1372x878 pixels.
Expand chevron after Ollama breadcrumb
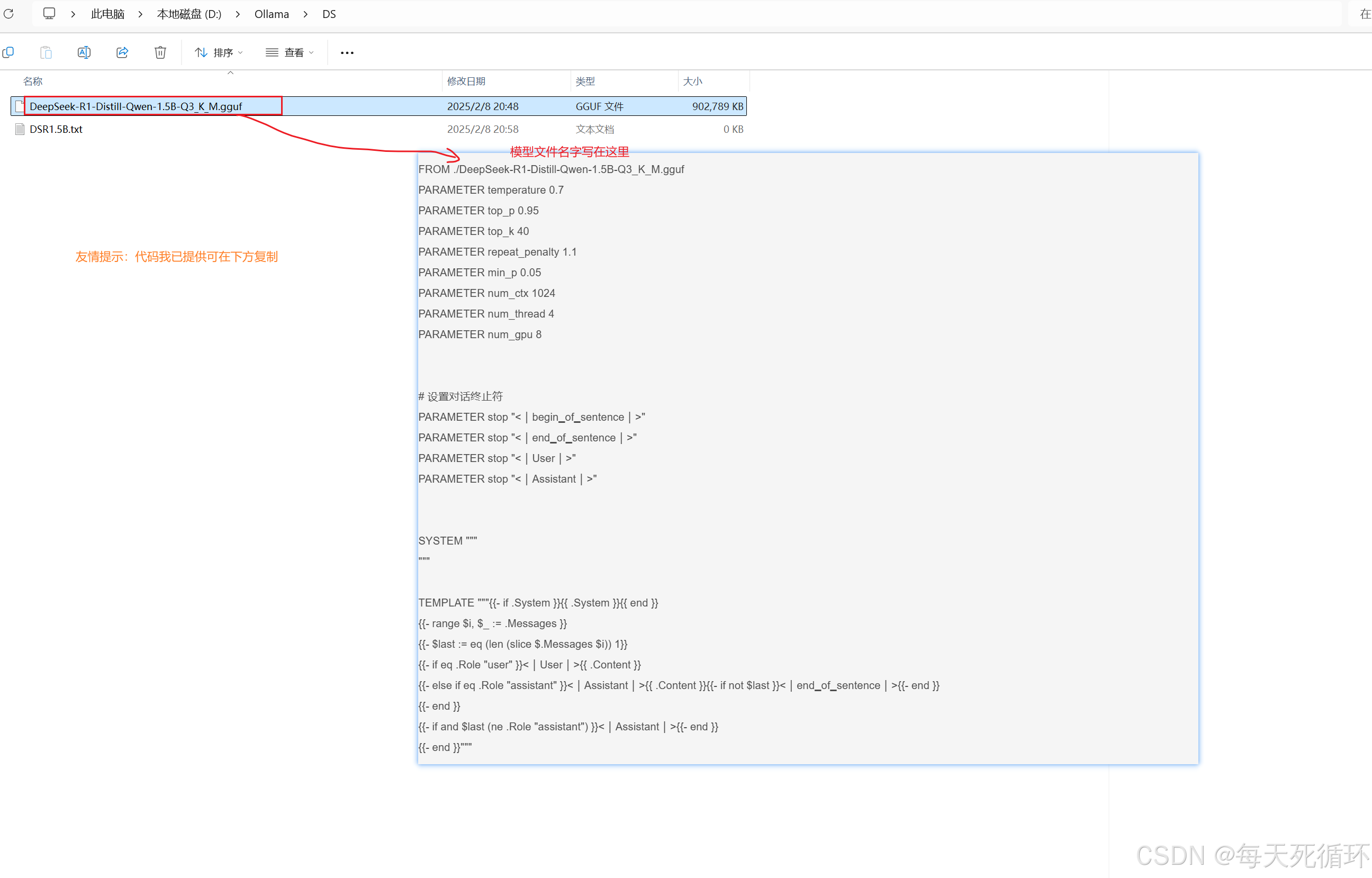point(305,14)
